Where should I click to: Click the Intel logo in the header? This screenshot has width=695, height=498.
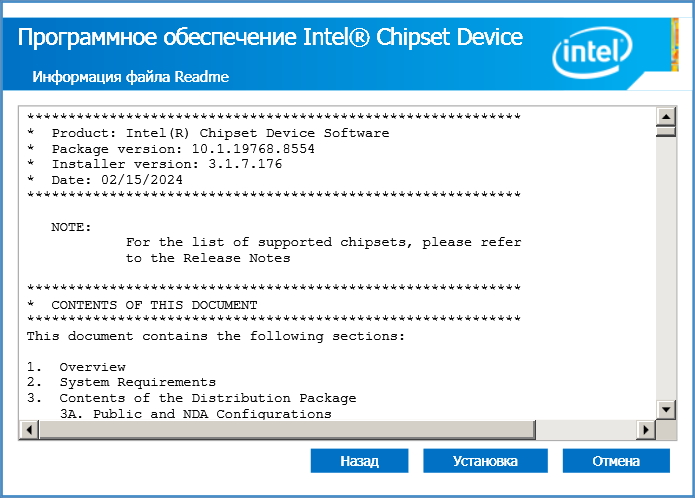[x=592, y=53]
